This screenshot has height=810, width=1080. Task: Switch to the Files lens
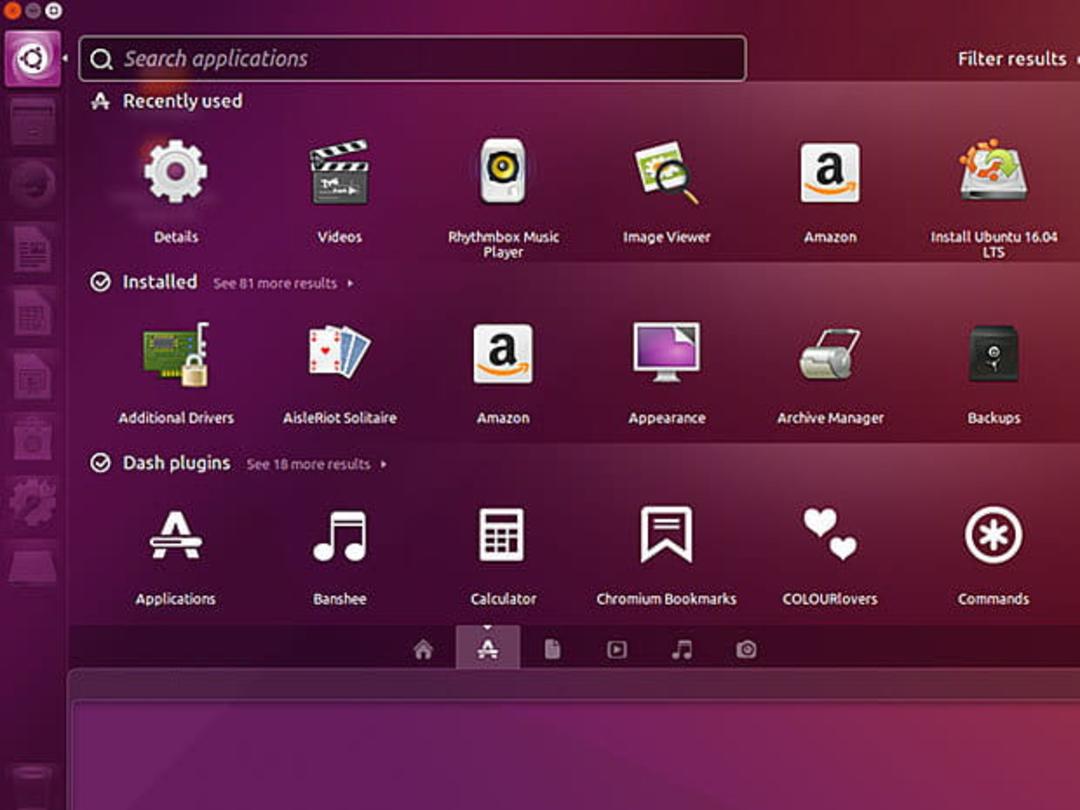[552, 649]
